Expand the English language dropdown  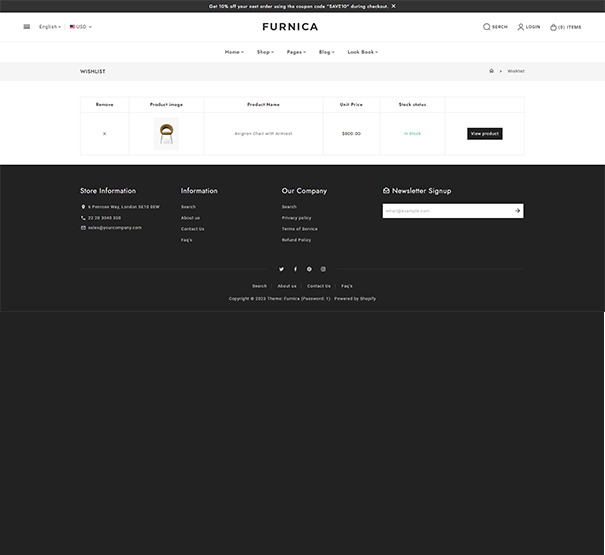pos(49,27)
